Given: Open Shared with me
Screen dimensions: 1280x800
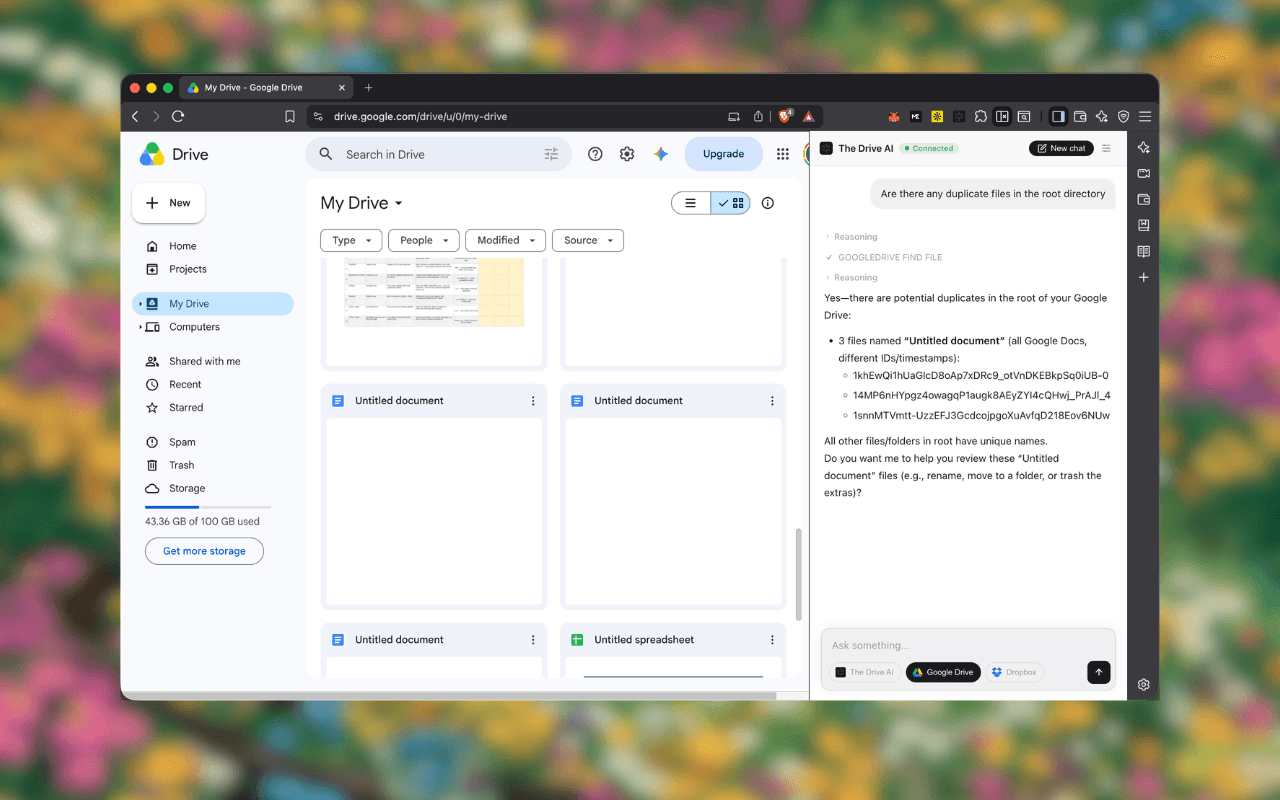Looking at the screenshot, I should click(193, 361).
